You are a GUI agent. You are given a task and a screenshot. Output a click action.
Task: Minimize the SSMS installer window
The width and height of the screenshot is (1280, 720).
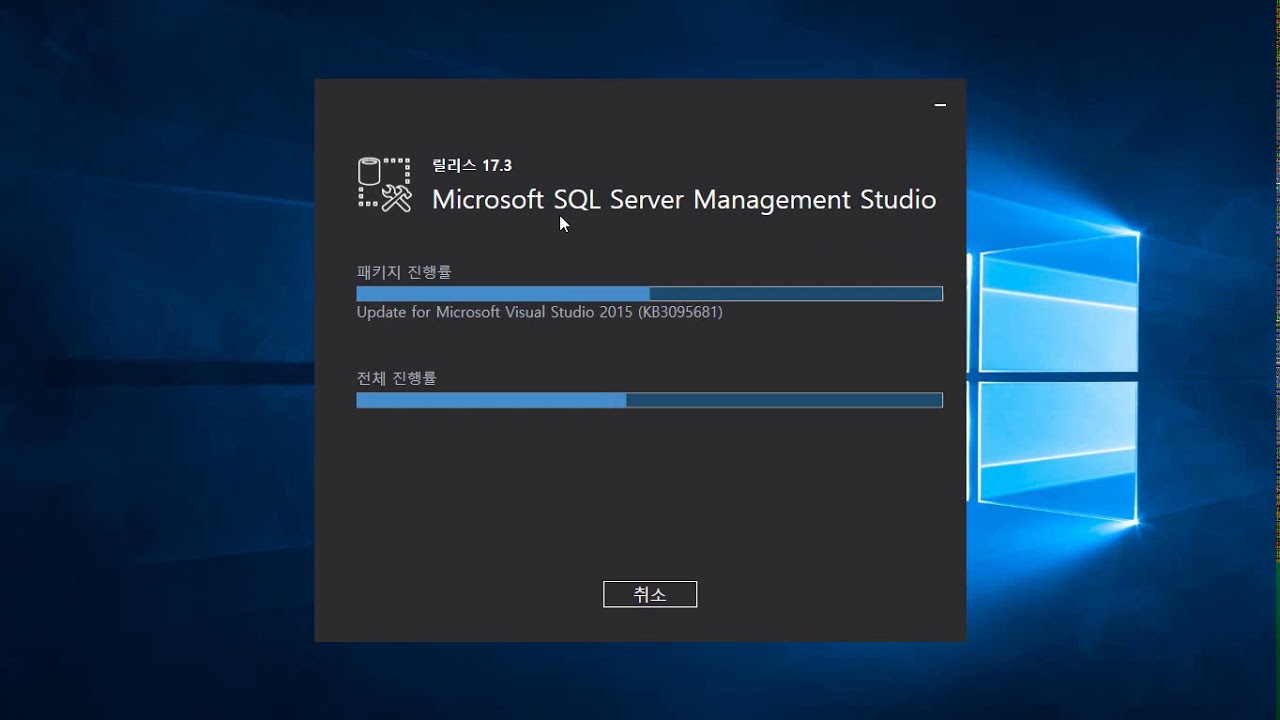click(940, 105)
